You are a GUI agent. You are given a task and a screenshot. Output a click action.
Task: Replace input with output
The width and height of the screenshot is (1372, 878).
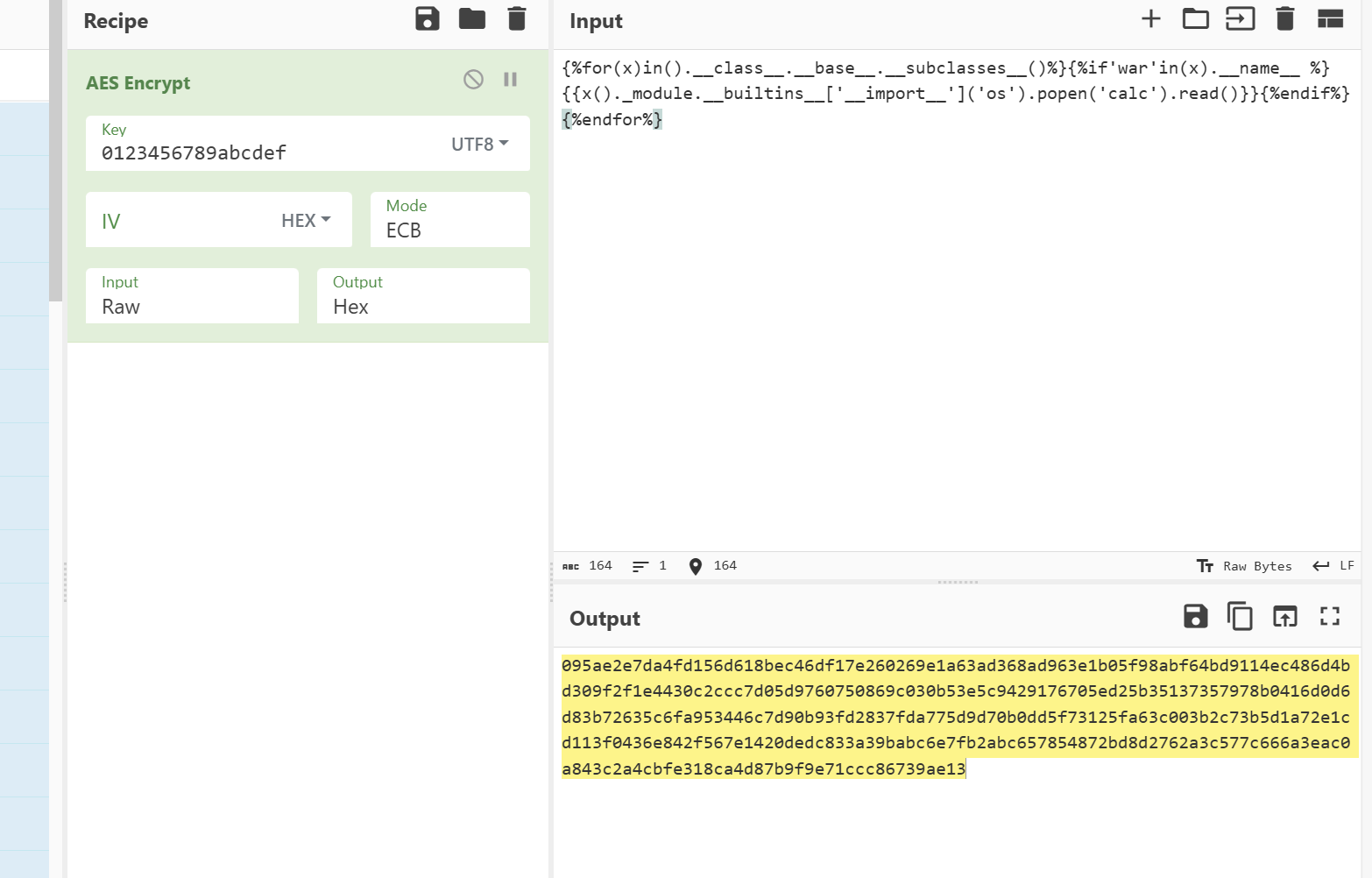tap(1284, 616)
